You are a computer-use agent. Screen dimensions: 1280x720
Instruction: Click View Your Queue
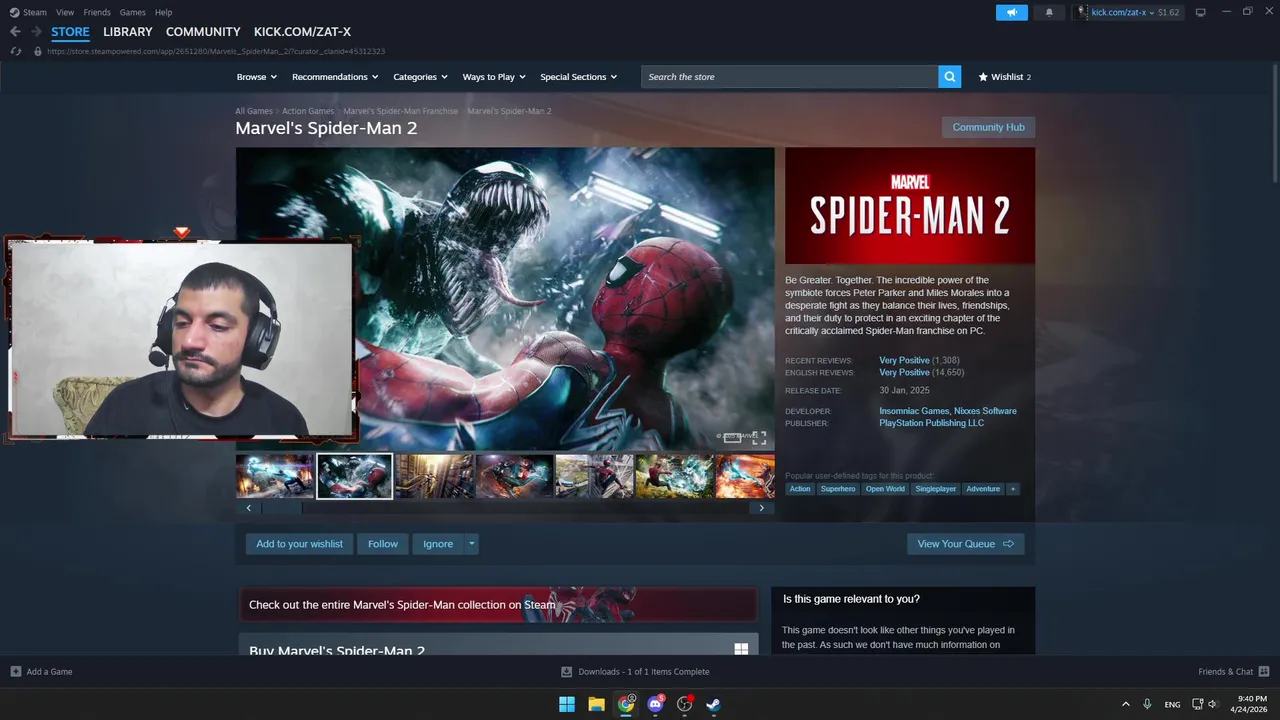pos(965,544)
